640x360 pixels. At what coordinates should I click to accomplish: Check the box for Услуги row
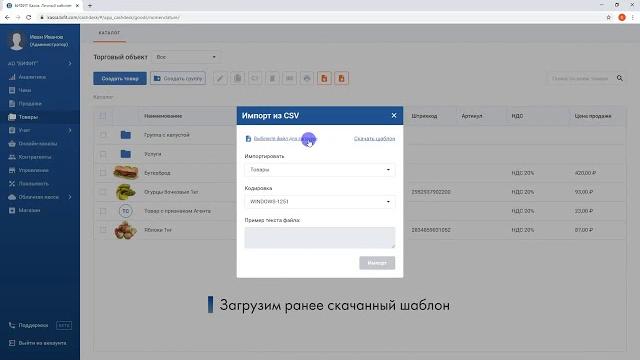point(103,154)
